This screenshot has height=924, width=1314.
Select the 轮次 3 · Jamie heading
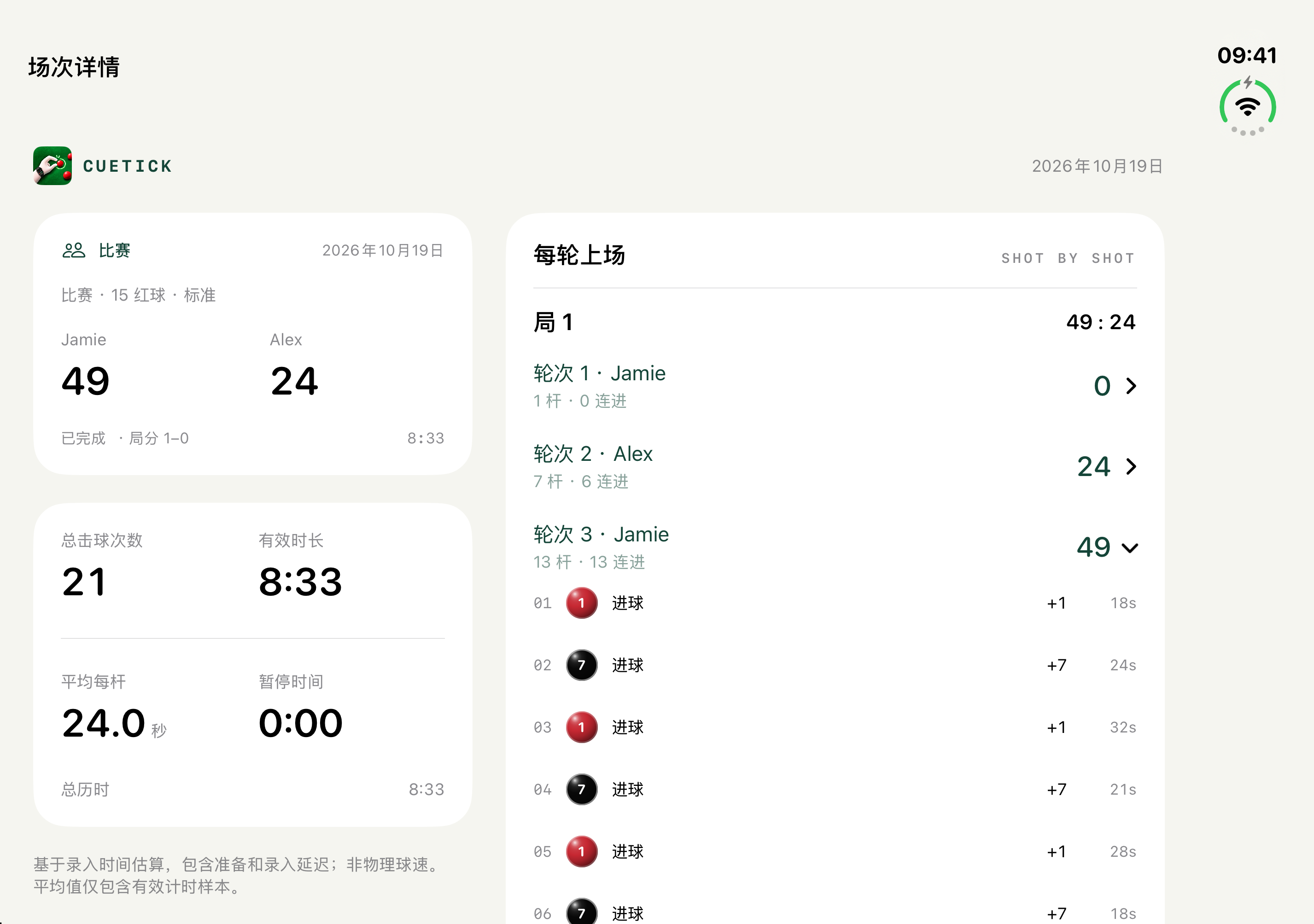point(601,535)
